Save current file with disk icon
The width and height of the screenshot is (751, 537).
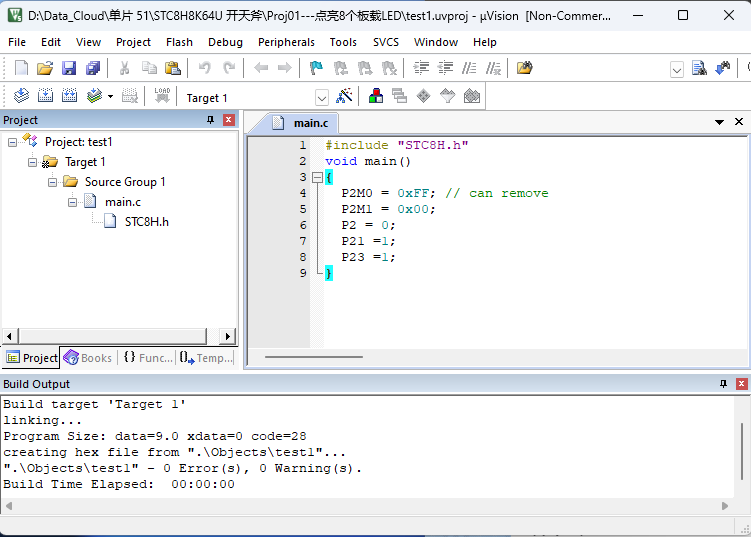[69, 68]
